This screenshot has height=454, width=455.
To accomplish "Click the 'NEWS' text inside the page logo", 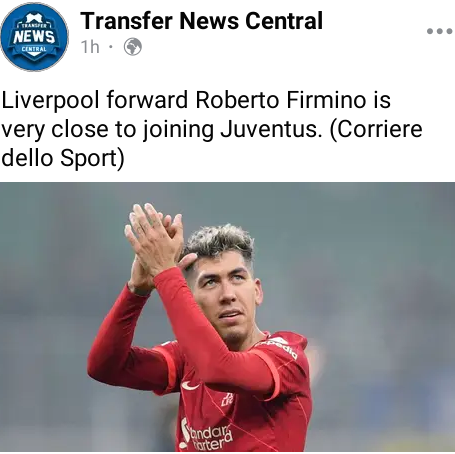I will click(34, 36).
